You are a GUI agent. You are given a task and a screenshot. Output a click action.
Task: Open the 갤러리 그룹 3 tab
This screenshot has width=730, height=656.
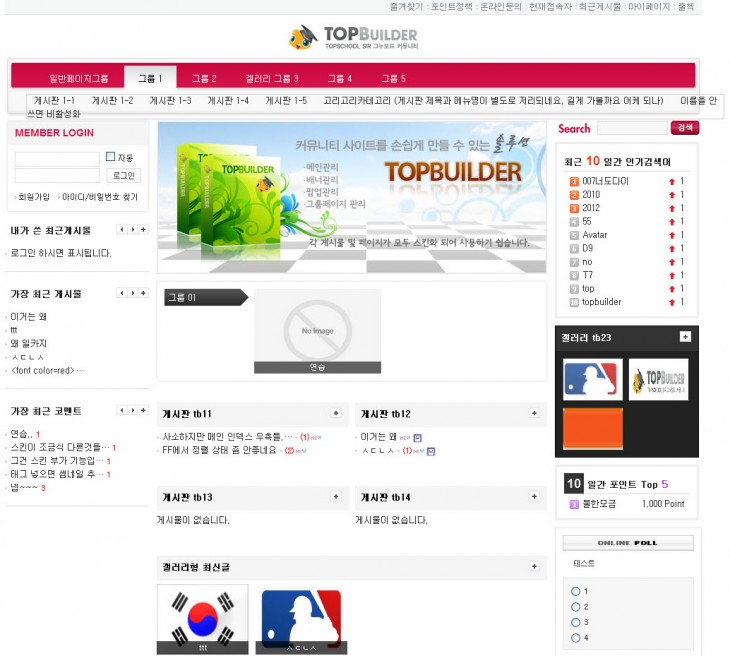pyautogui.click(x=272, y=78)
